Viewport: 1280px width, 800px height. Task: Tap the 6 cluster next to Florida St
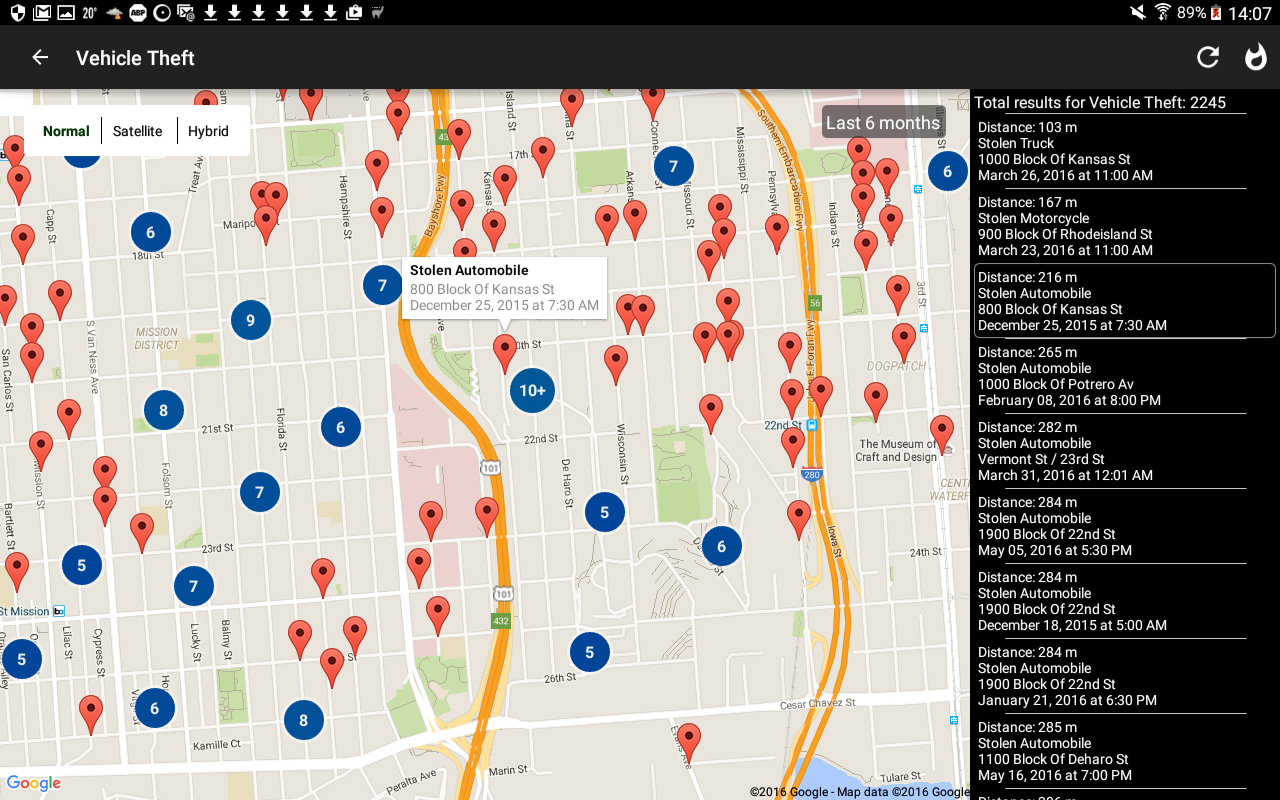(x=340, y=427)
